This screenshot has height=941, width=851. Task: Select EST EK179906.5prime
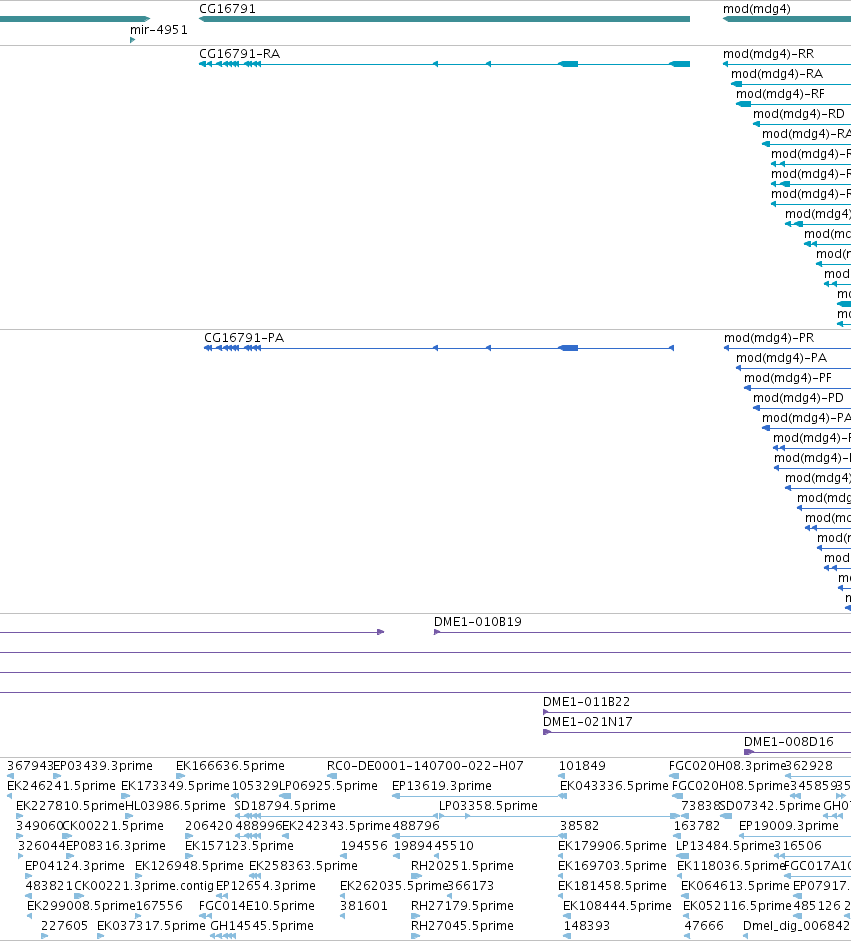pos(612,846)
